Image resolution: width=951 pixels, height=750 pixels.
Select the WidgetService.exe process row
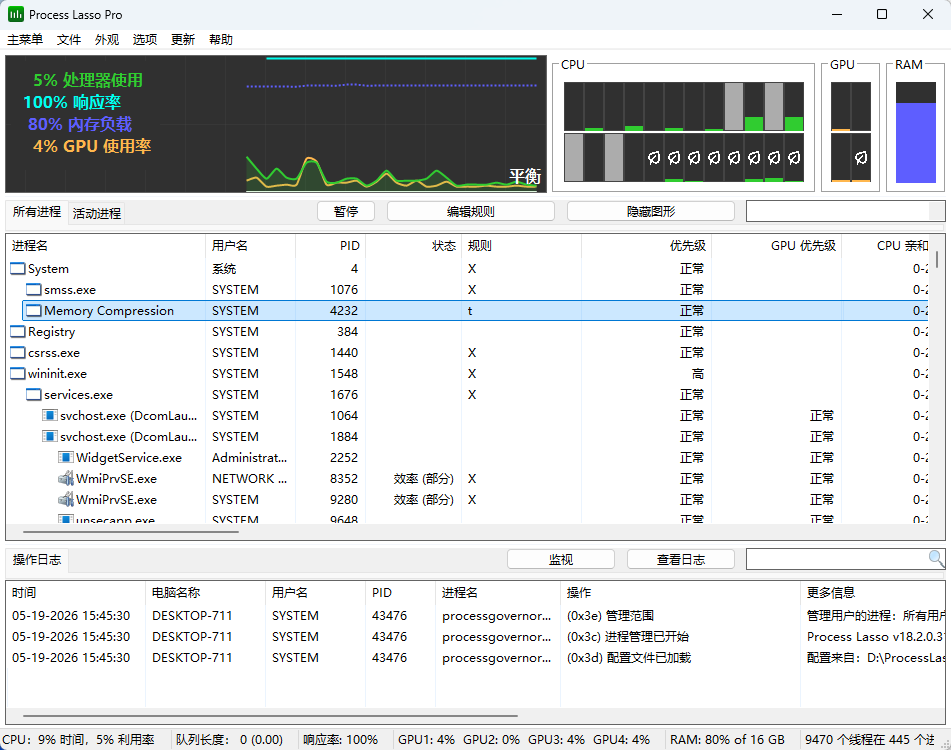pos(468,457)
